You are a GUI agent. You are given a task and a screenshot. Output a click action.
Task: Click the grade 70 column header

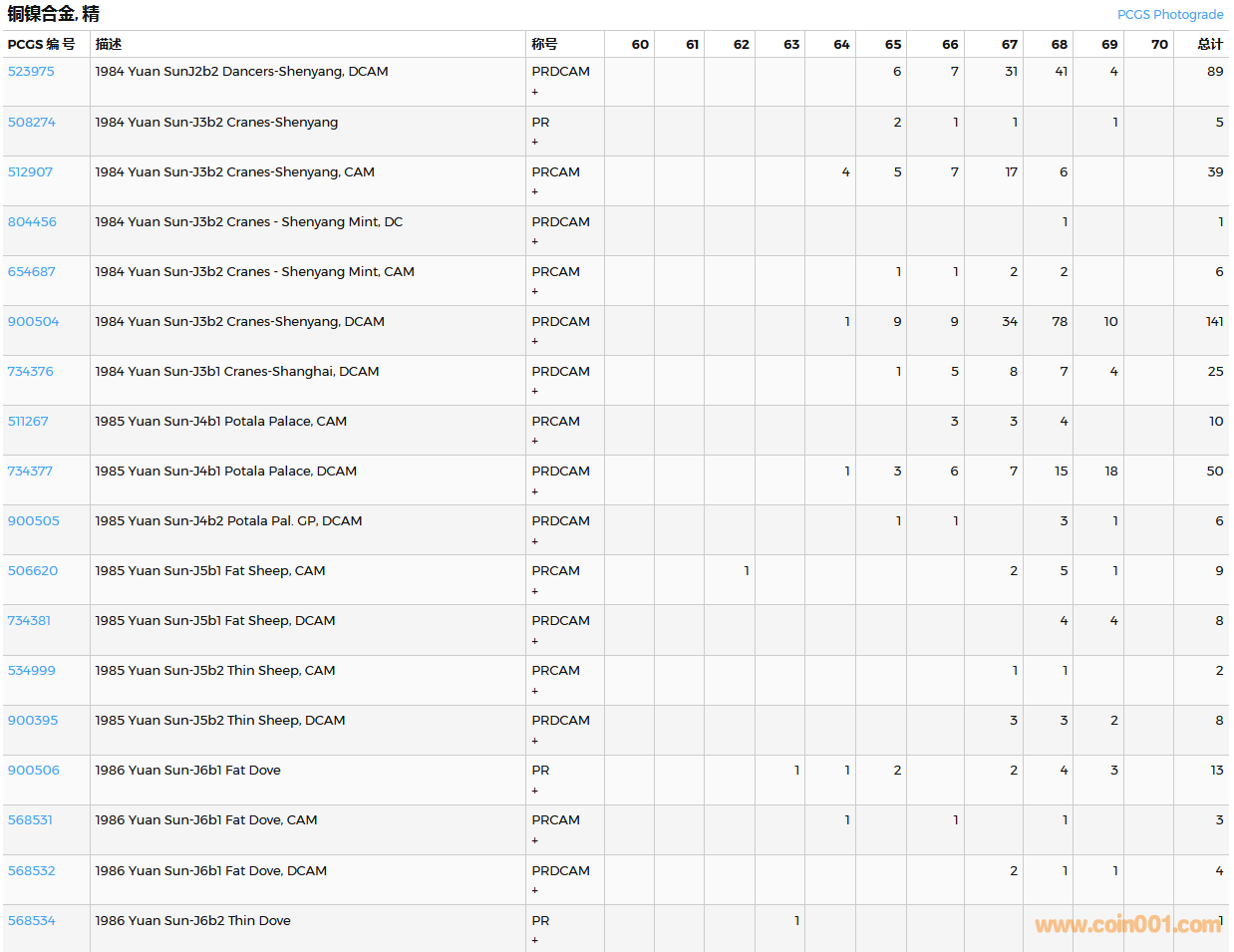(x=1159, y=44)
